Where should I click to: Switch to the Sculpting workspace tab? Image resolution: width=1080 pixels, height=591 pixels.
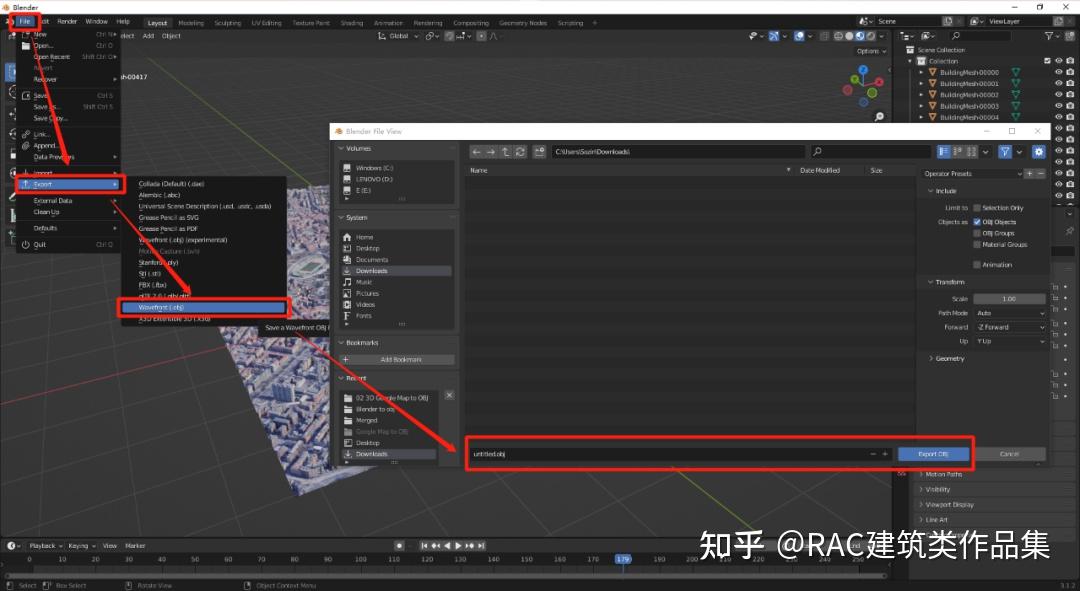tap(227, 23)
